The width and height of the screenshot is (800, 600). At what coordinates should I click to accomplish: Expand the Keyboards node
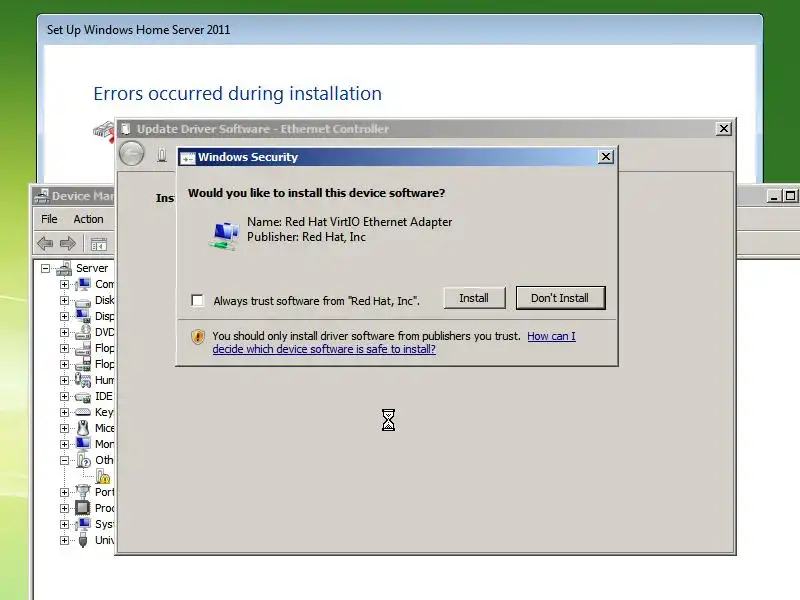click(x=64, y=412)
